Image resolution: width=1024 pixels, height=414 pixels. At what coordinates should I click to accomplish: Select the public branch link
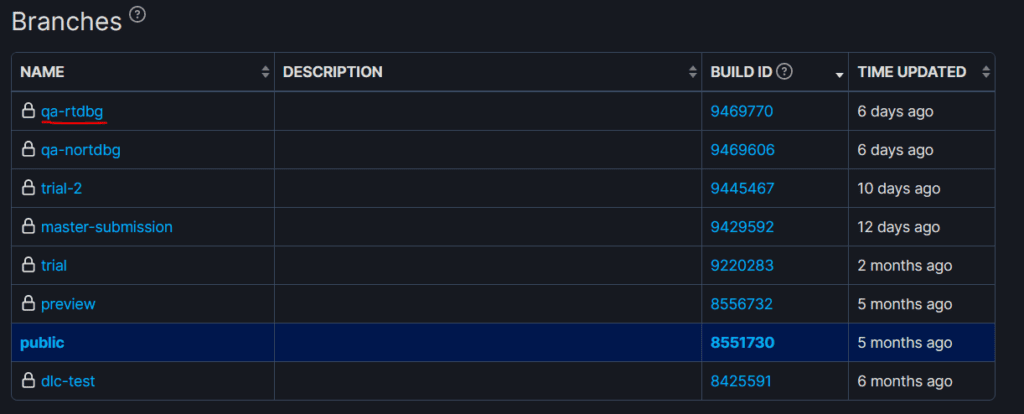tap(42, 342)
